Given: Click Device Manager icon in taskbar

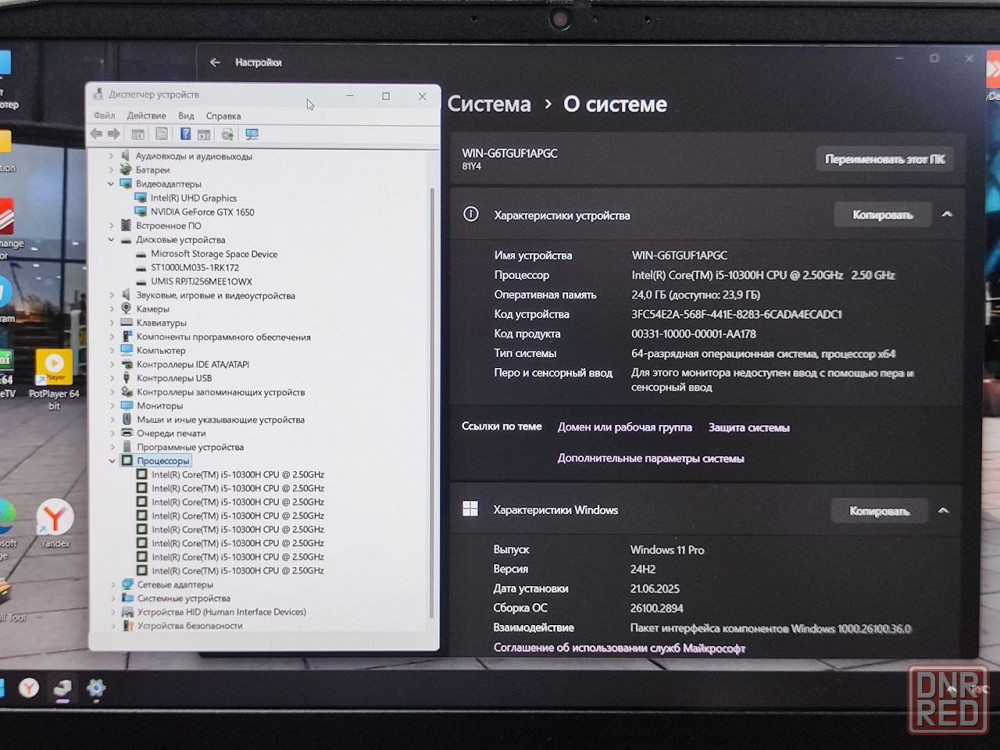Looking at the screenshot, I should click(62, 688).
